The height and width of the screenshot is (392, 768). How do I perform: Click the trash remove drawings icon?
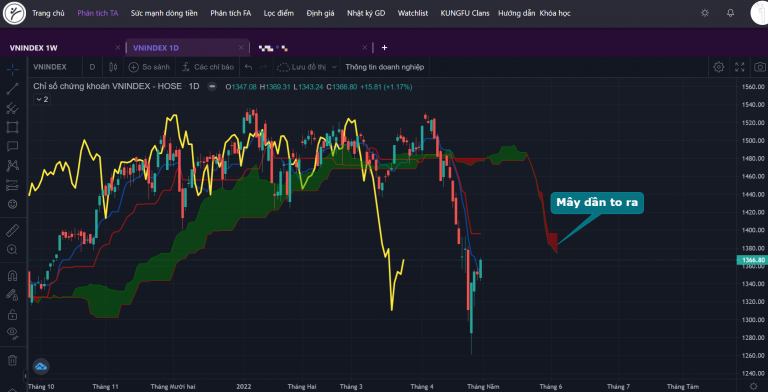pos(12,360)
